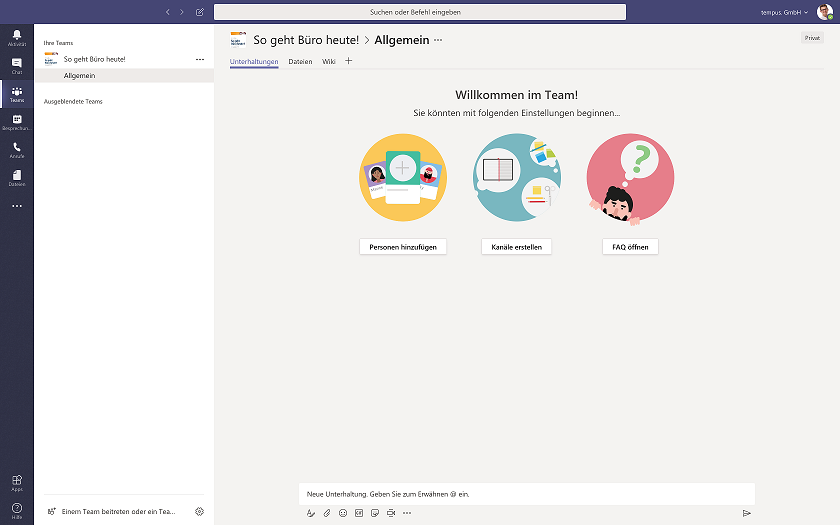Switch to the Wiki tab
The width and height of the screenshot is (840, 525).
328,62
